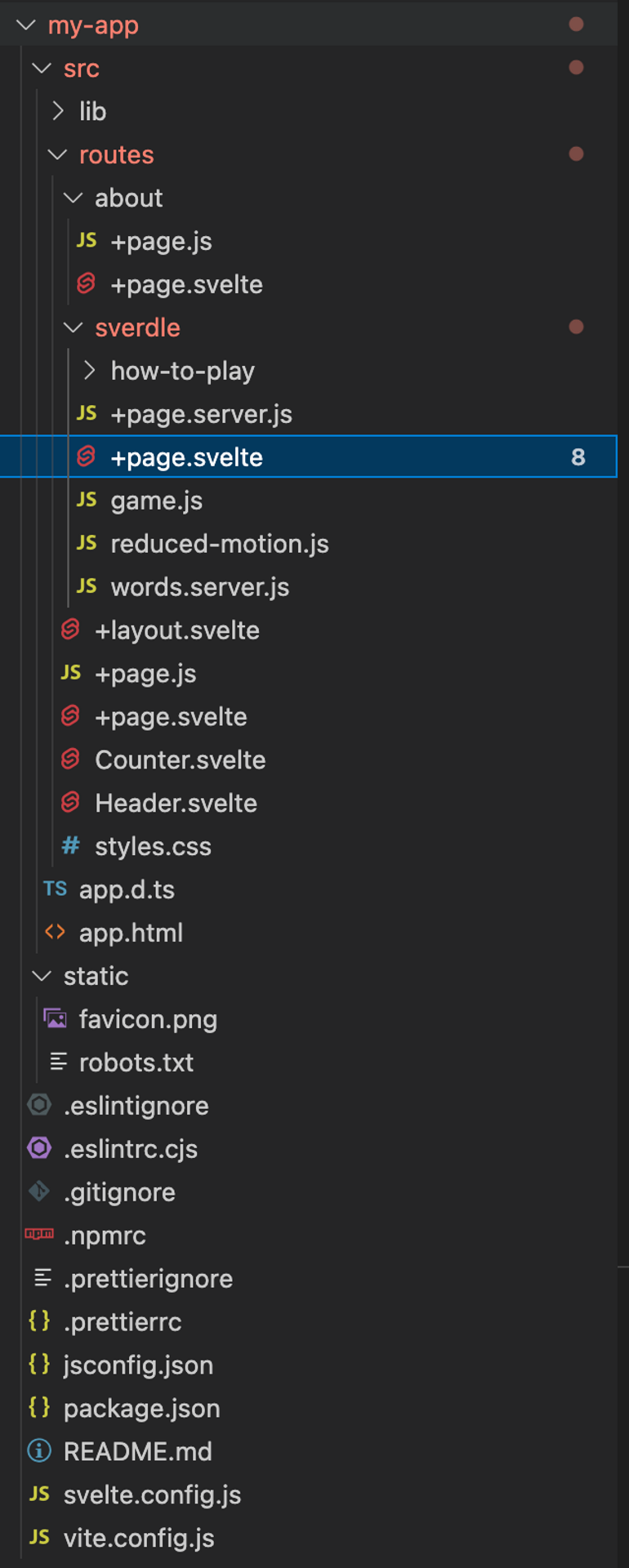Select the how-to-play folder name

183,371
